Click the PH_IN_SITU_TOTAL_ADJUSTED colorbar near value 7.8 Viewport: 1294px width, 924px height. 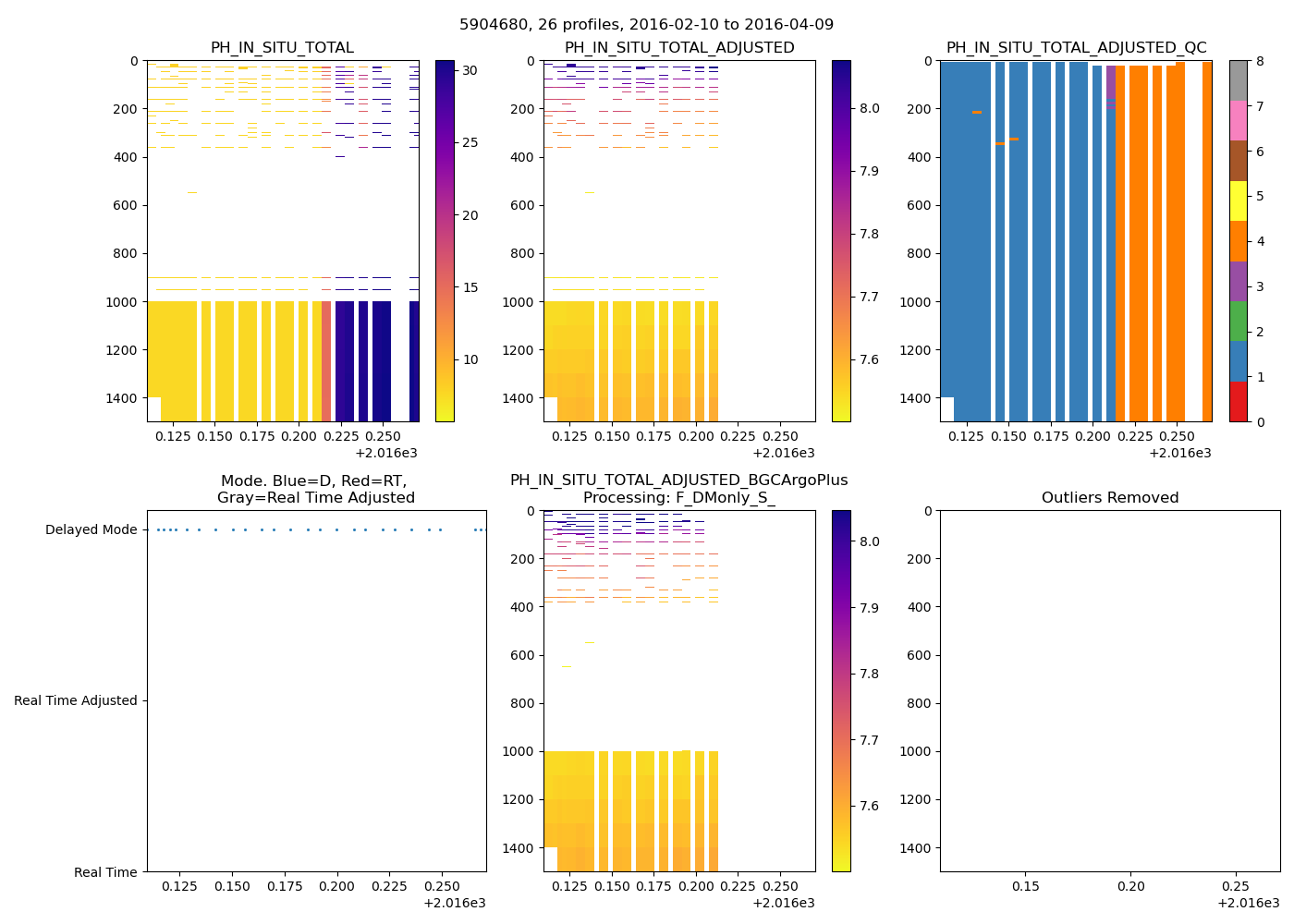(841, 235)
